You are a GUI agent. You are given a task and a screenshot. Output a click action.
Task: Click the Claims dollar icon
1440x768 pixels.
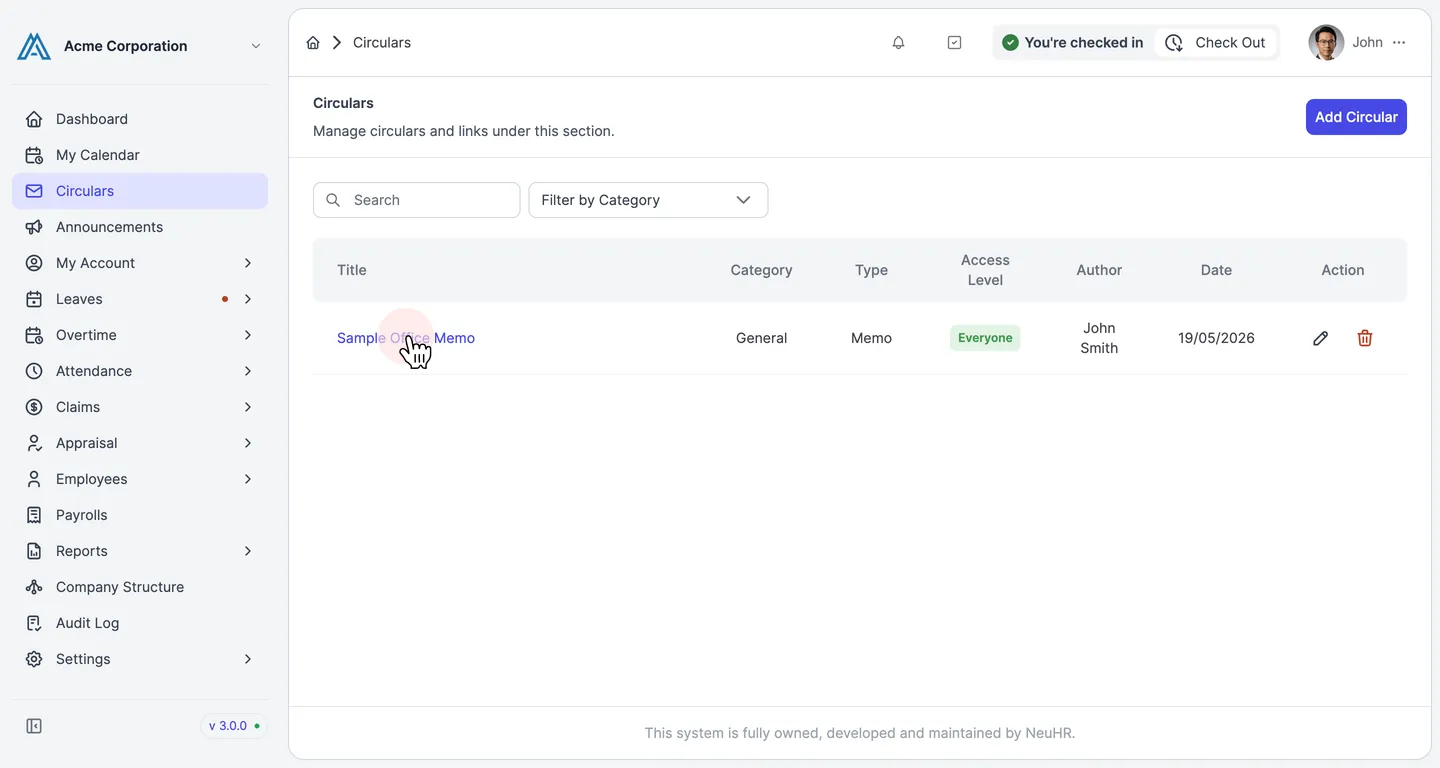[x=34, y=407]
